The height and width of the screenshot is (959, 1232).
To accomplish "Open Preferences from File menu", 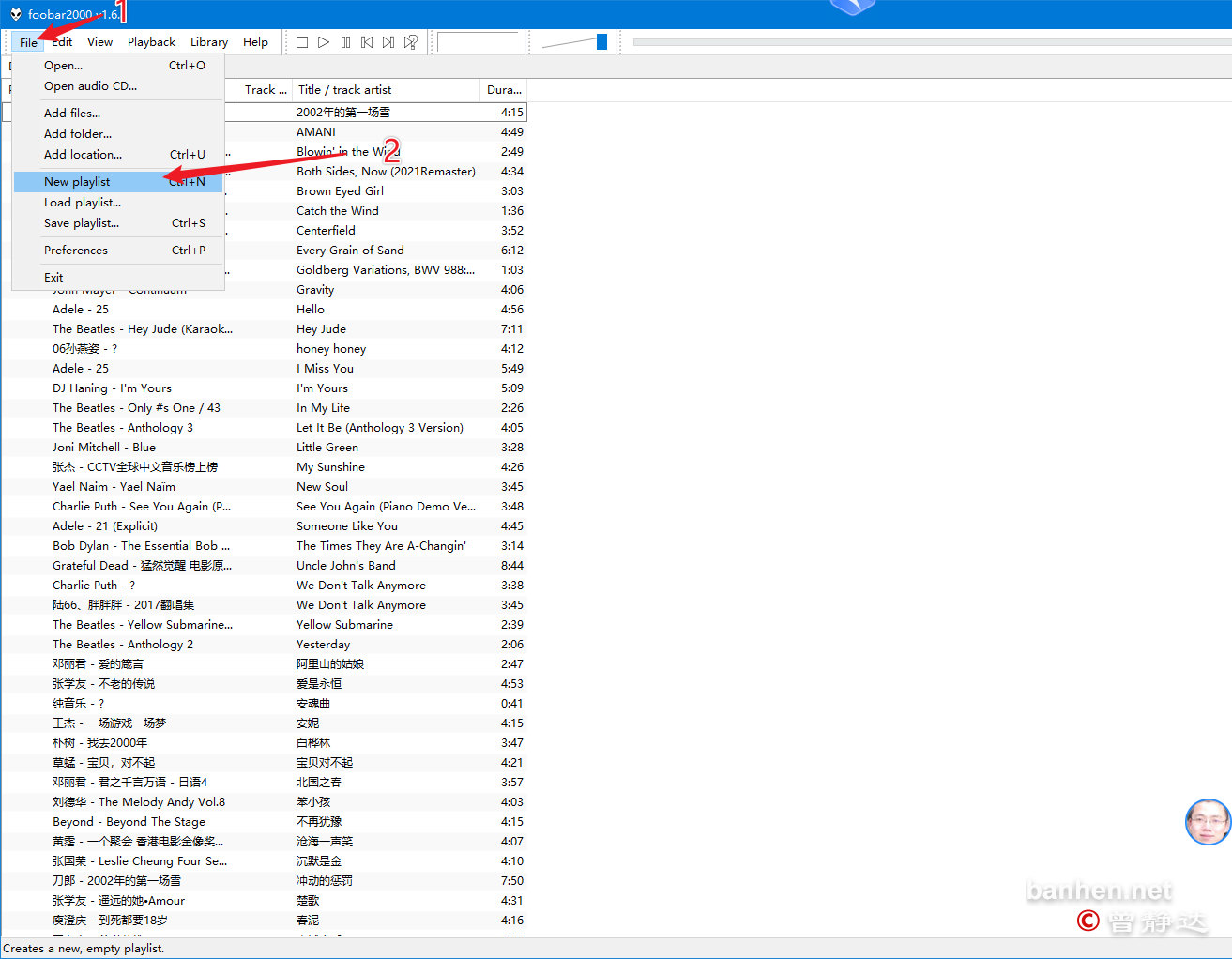I will coord(118,251).
